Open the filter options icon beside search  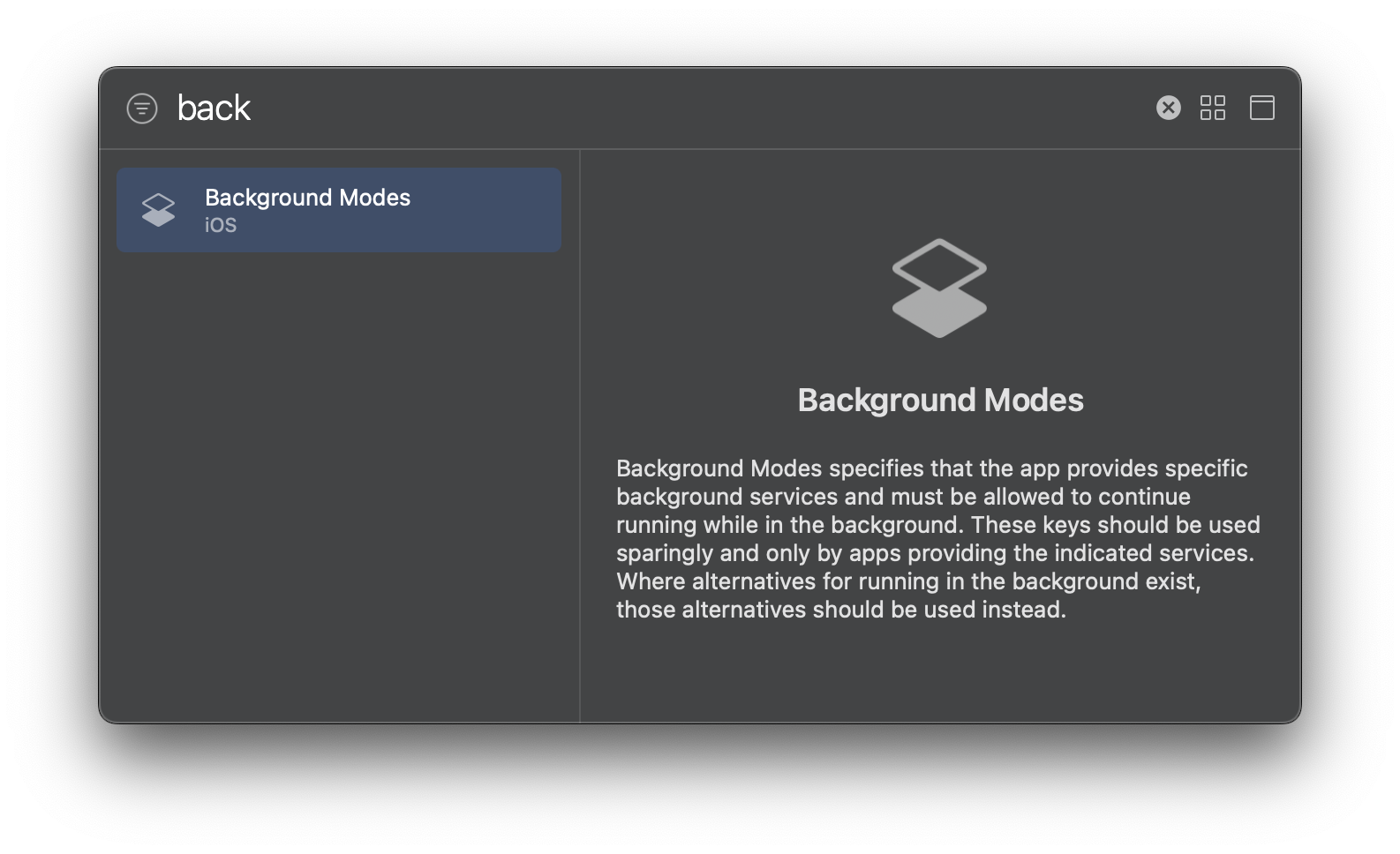tap(142, 109)
